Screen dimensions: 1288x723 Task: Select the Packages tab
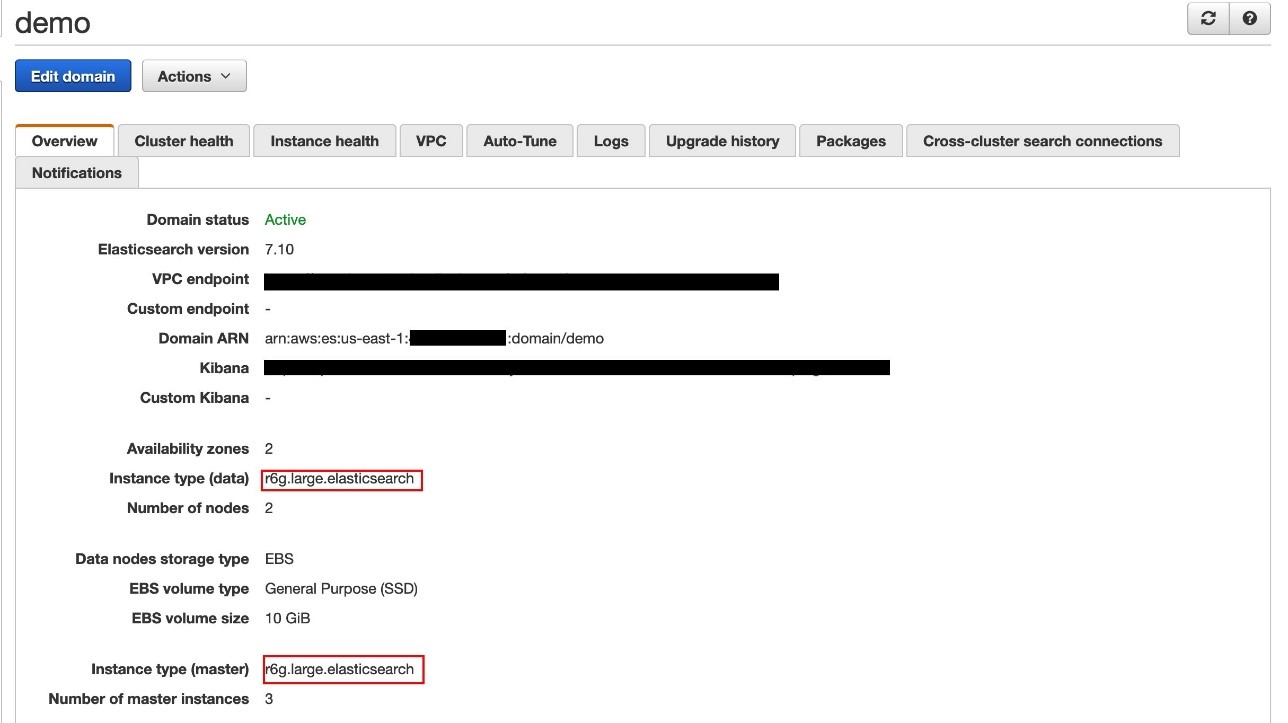pyautogui.click(x=851, y=141)
